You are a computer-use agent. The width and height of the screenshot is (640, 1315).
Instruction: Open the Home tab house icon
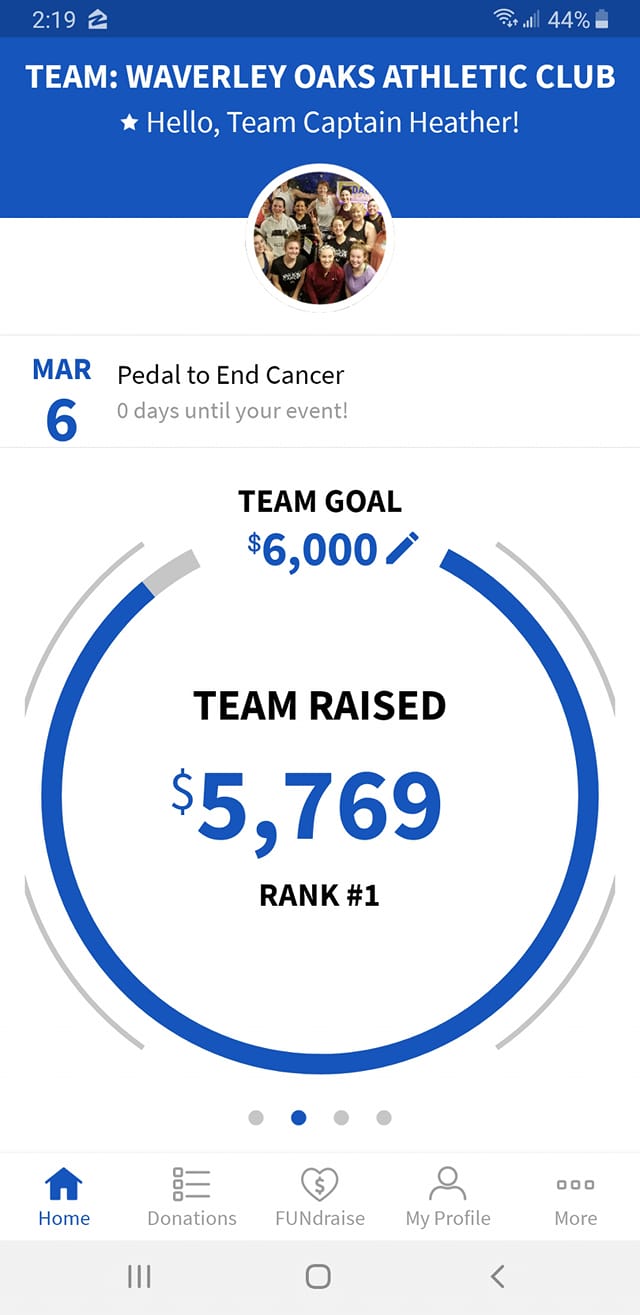64,1184
